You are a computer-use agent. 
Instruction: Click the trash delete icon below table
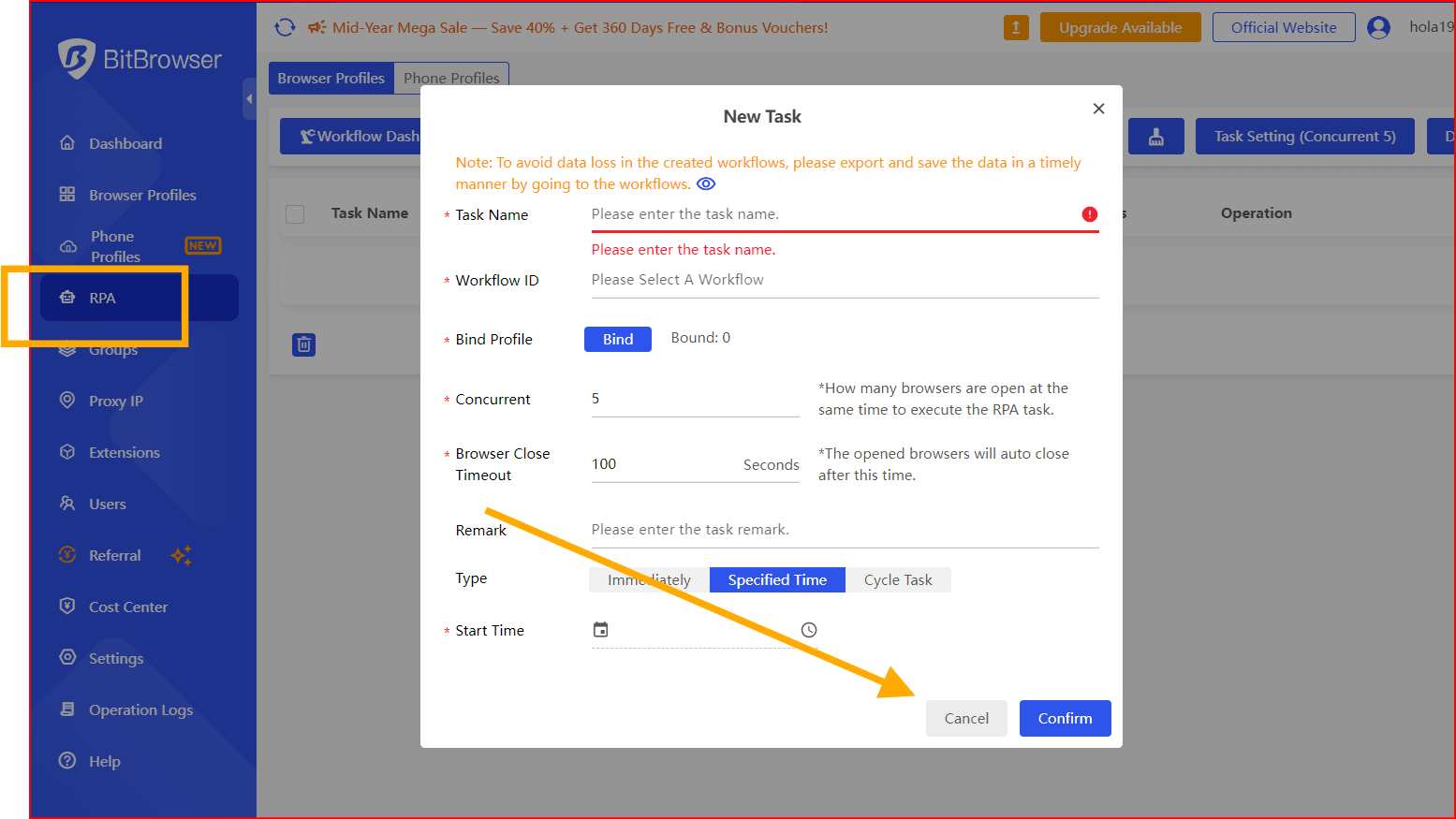(x=304, y=344)
